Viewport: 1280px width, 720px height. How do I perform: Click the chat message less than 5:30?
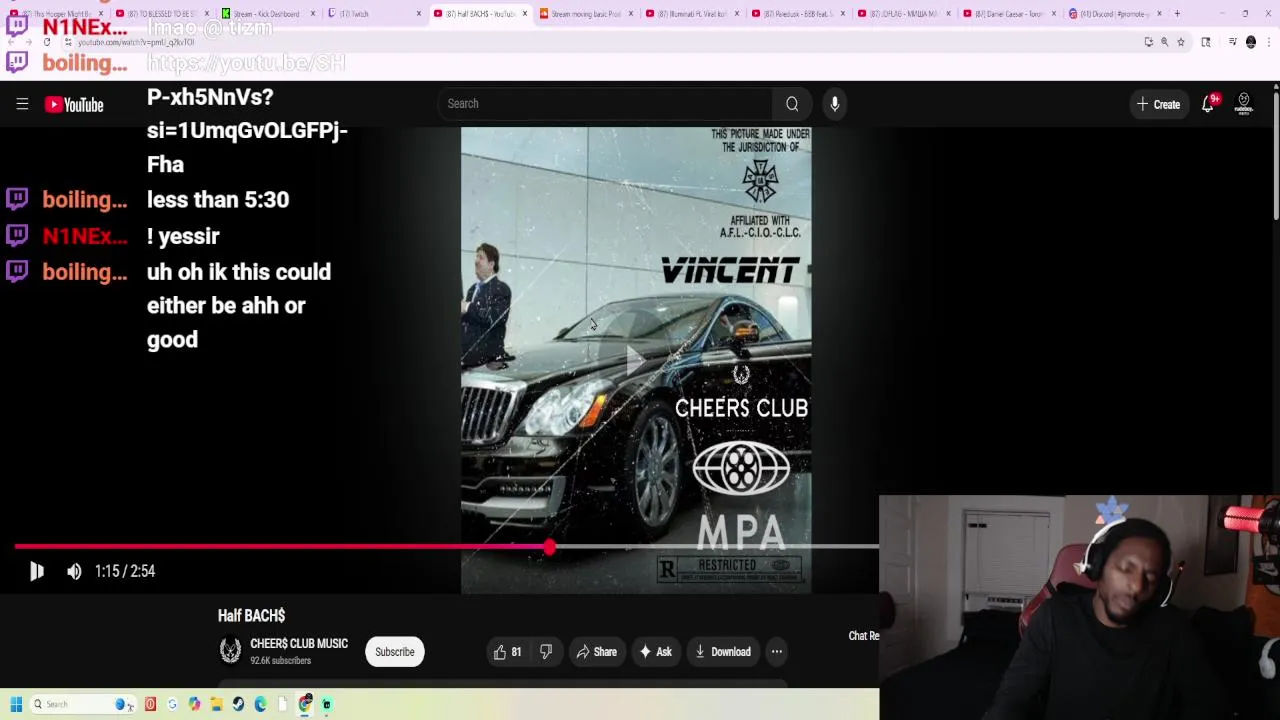[x=218, y=200]
